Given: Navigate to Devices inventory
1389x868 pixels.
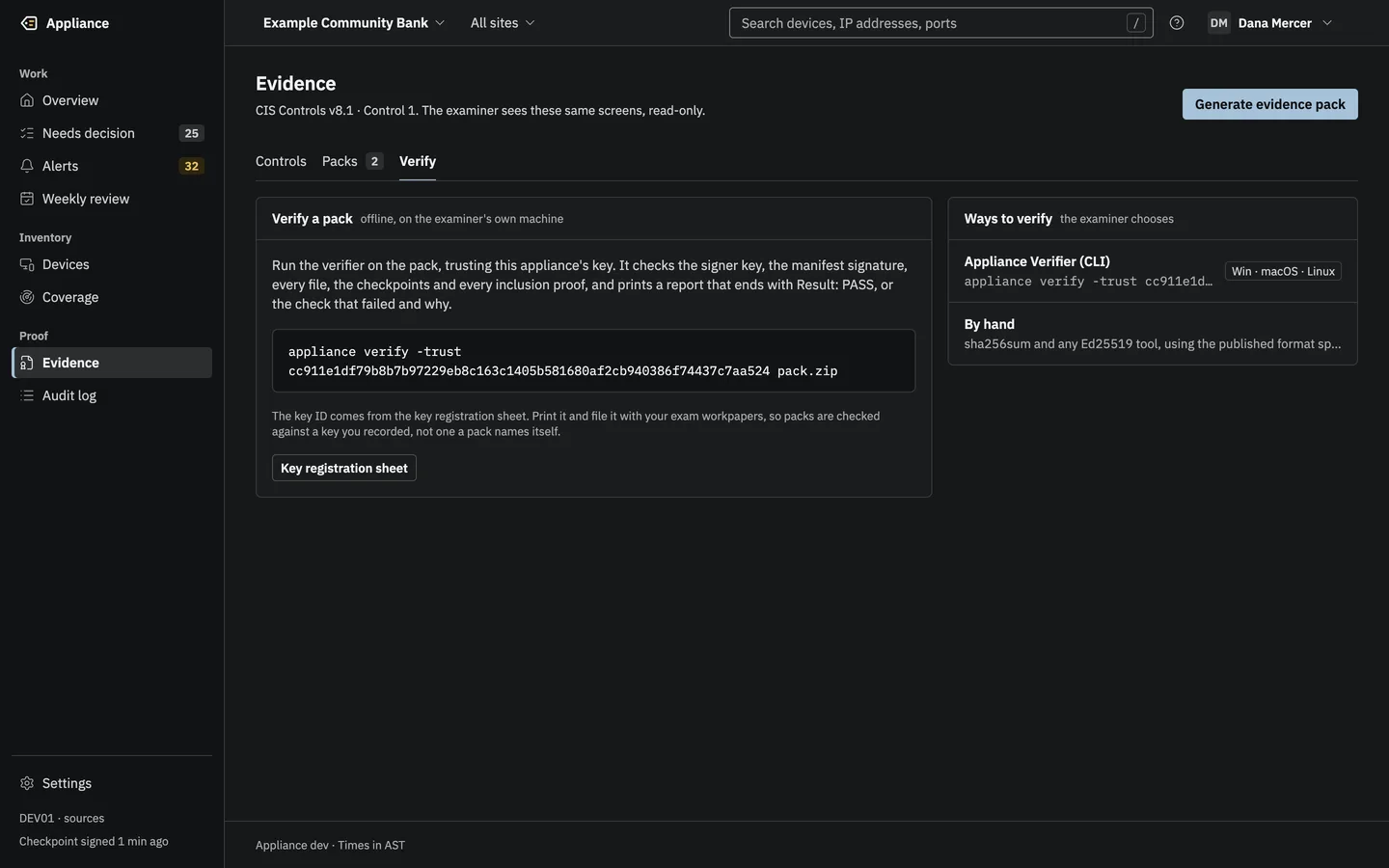Looking at the screenshot, I should 112,264.
